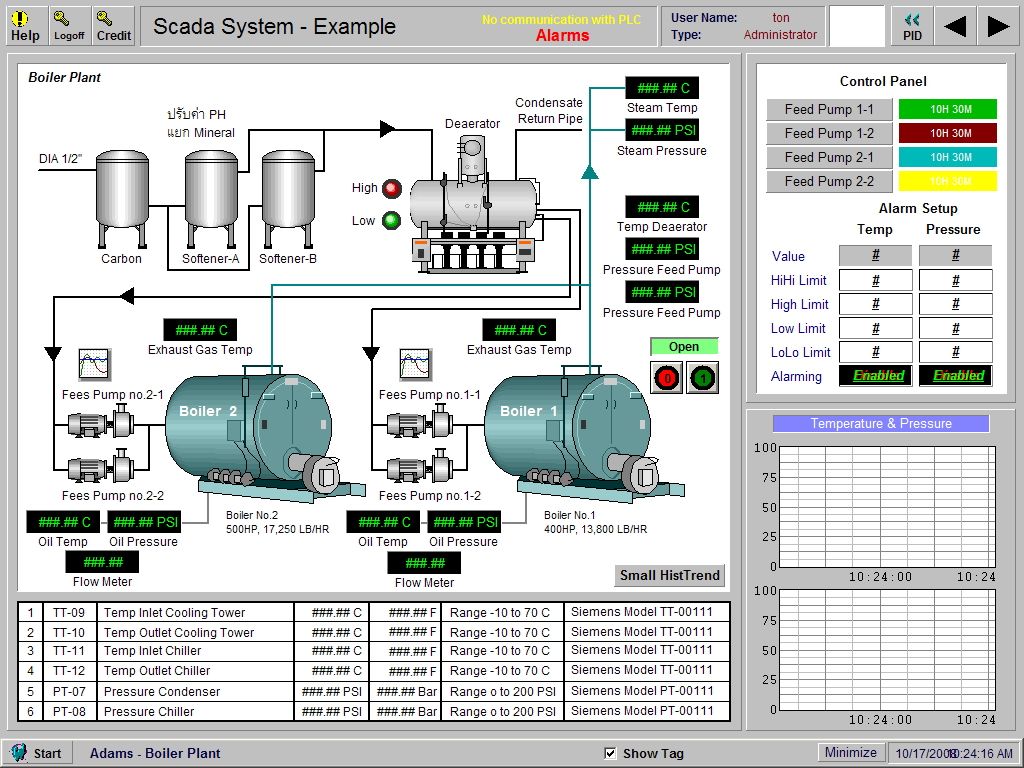
Task: Click the green runtime indicator beside Feed Pump 1-1
Action: pyautogui.click(x=948, y=108)
